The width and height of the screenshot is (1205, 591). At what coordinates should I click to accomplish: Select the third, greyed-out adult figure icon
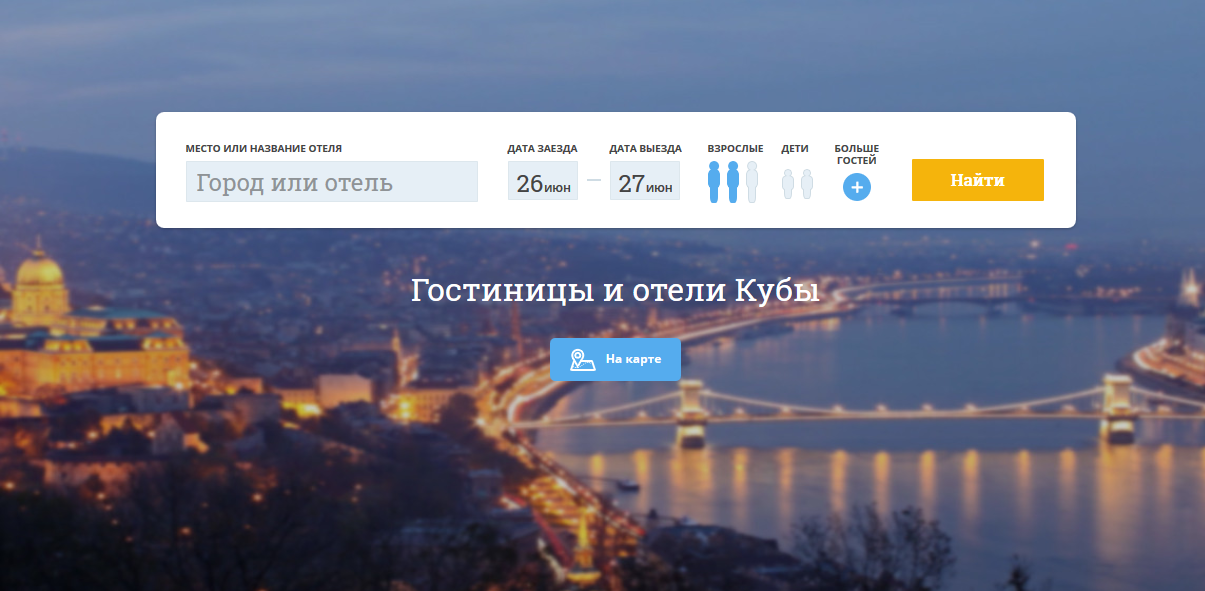pos(752,182)
